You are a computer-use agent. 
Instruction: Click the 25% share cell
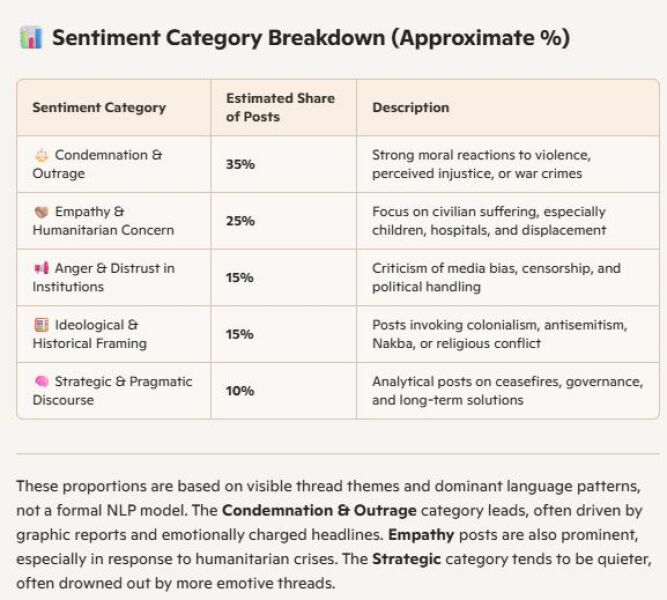click(240, 221)
